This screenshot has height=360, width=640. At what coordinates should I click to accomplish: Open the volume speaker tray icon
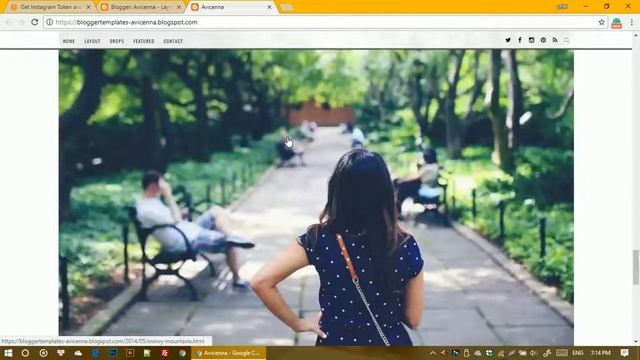533,353
